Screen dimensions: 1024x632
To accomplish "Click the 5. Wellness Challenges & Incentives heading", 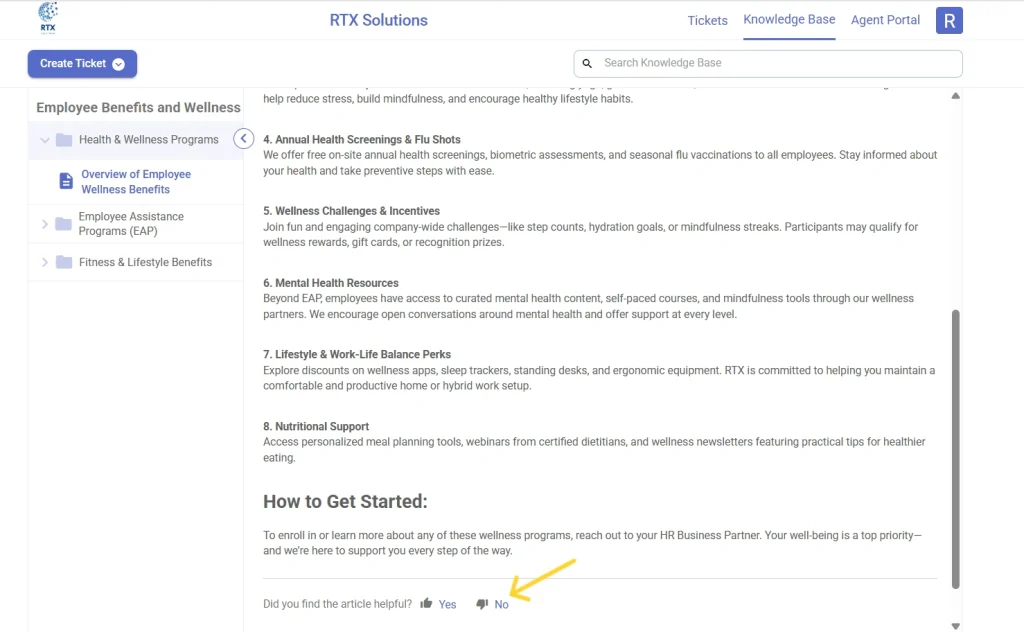I will tap(351, 211).
